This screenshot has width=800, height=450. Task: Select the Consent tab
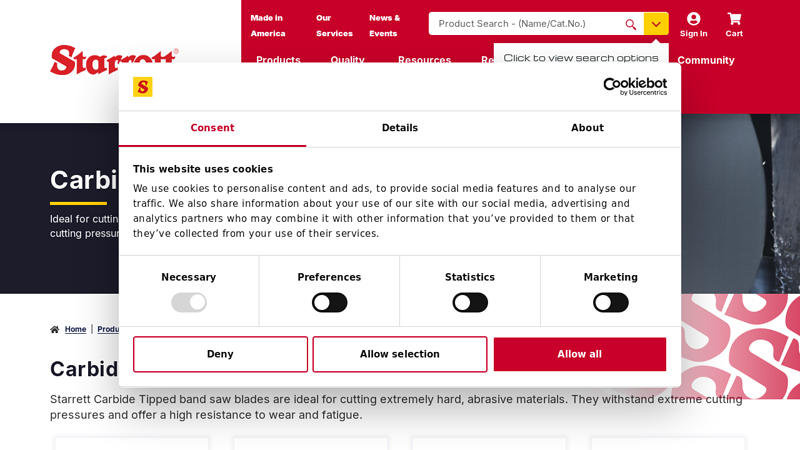(212, 128)
